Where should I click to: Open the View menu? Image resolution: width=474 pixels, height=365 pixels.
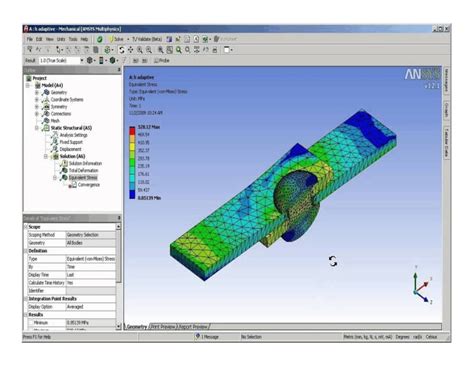click(x=49, y=39)
